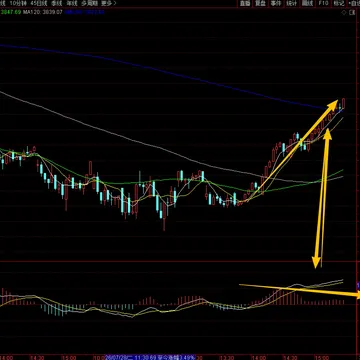Click the MA120: 3839.07 indicator value

43,12
